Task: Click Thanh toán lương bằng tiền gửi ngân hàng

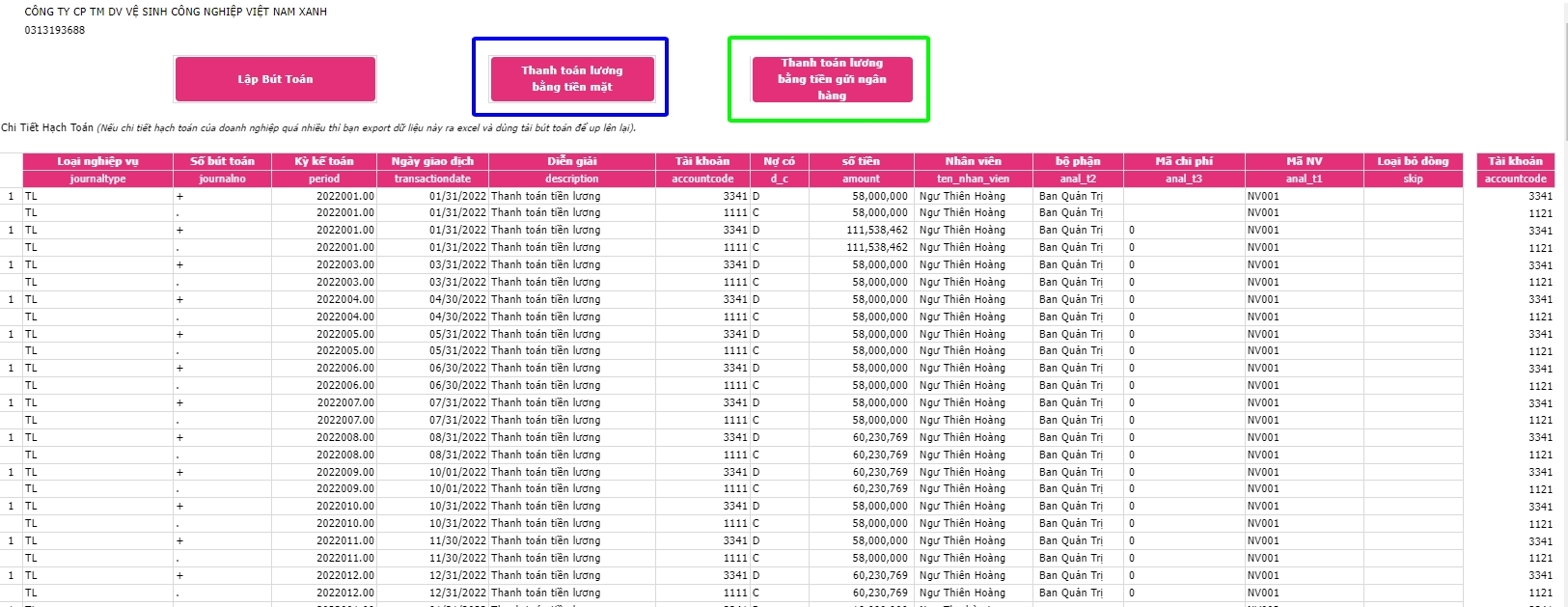Action: [x=832, y=79]
